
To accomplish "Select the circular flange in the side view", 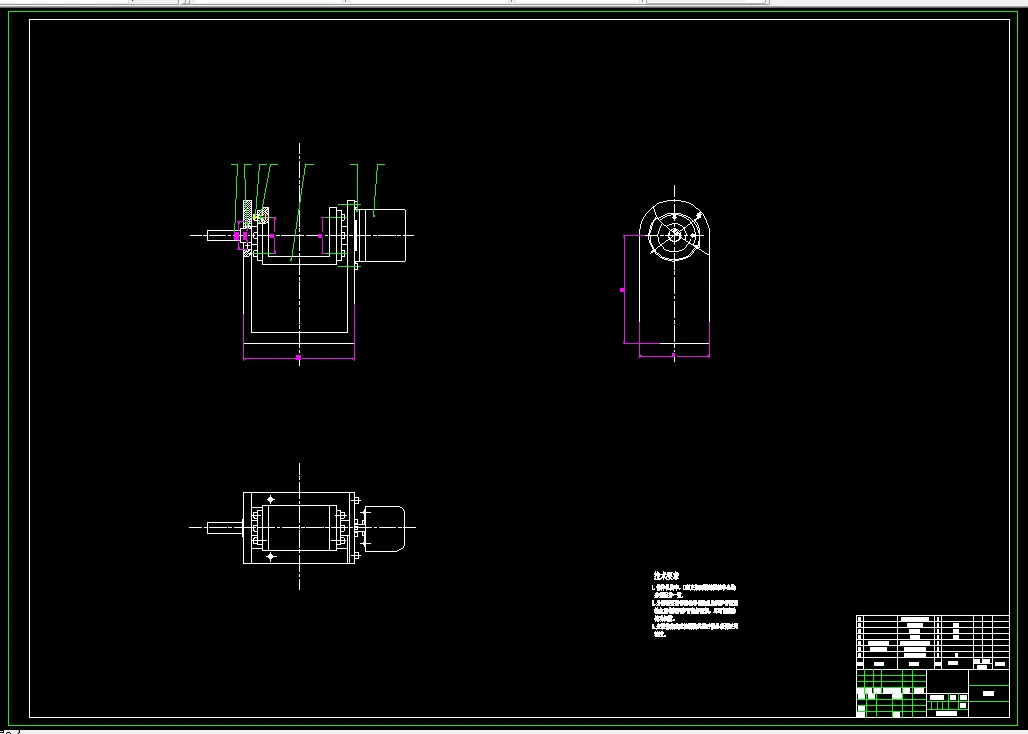I will [x=675, y=235].
